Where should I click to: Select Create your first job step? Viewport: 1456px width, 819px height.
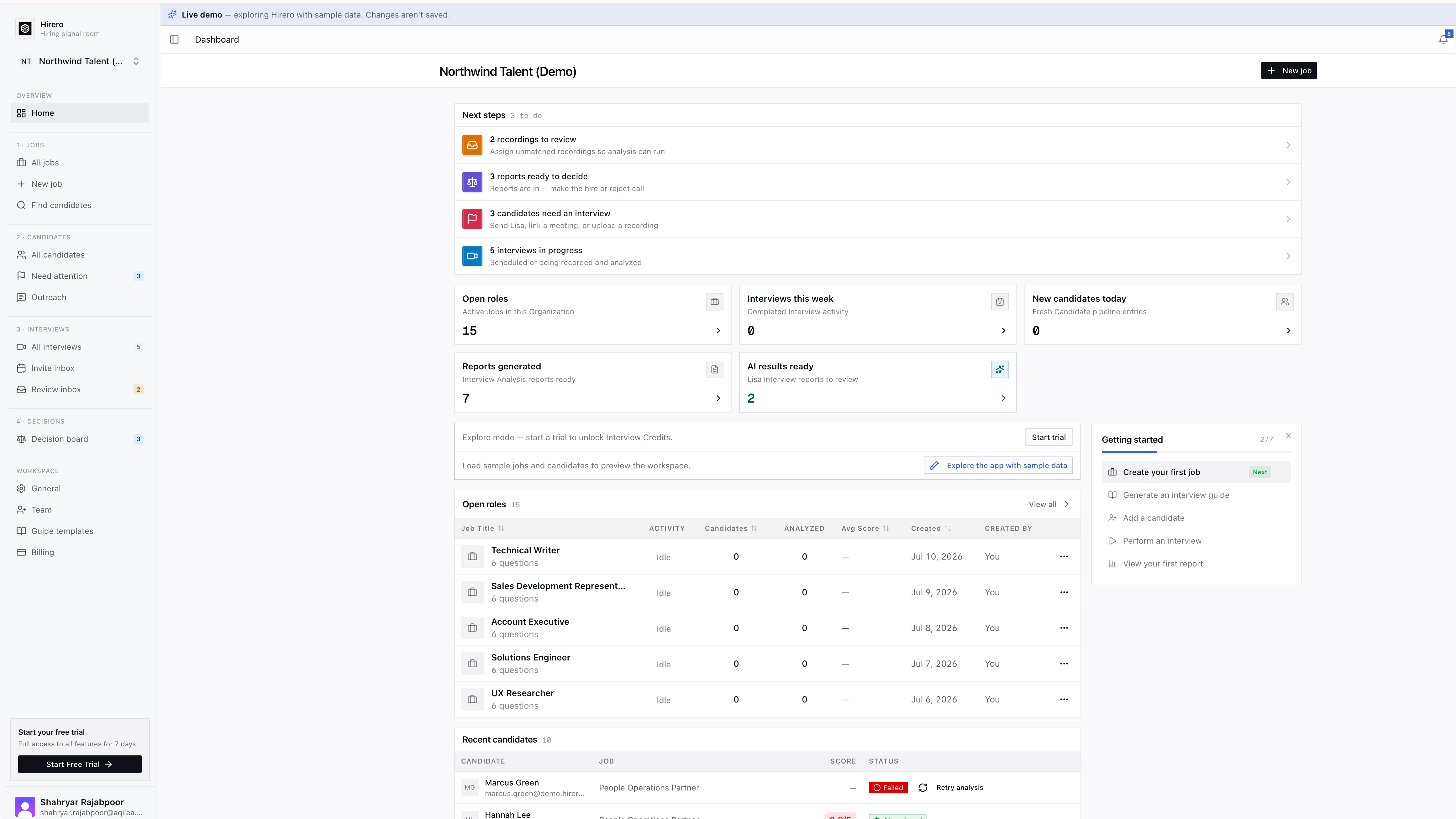1196,472
